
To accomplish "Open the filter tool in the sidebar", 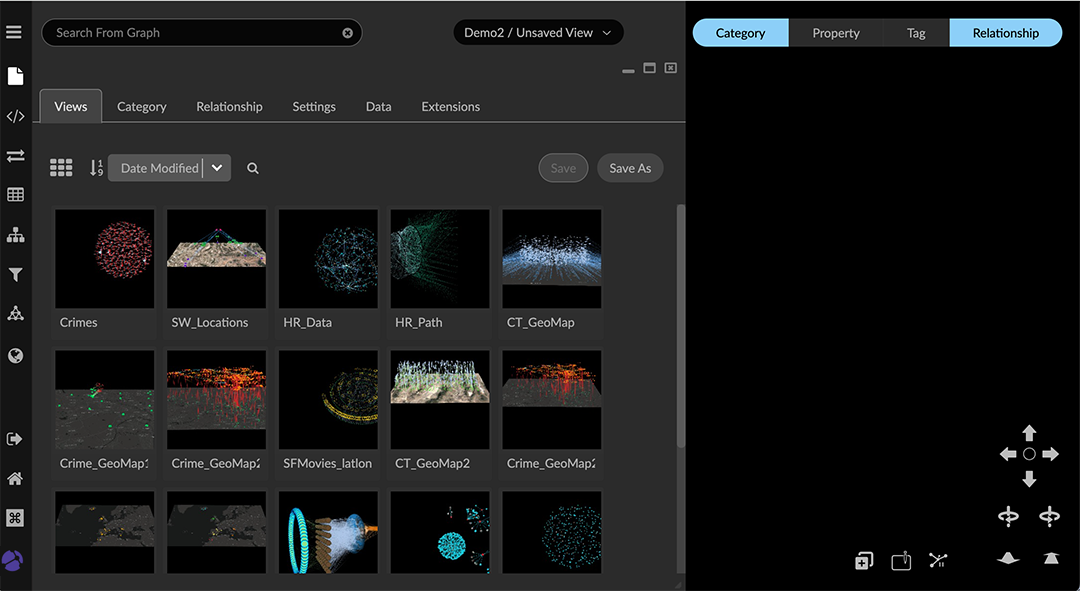I will tap(15, 274).
